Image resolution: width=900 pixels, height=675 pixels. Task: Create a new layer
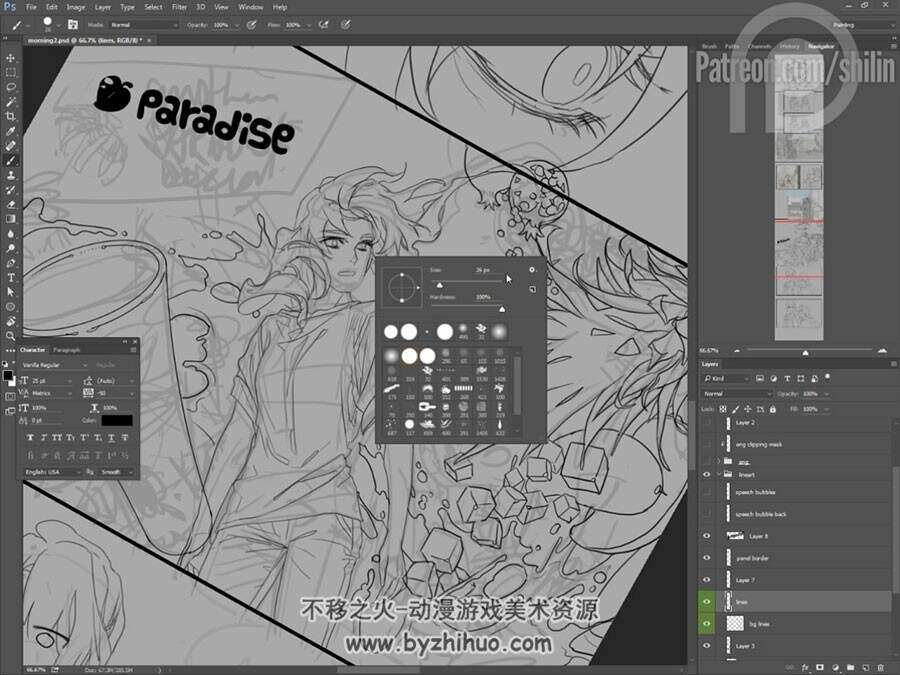[x=866, y=668]
